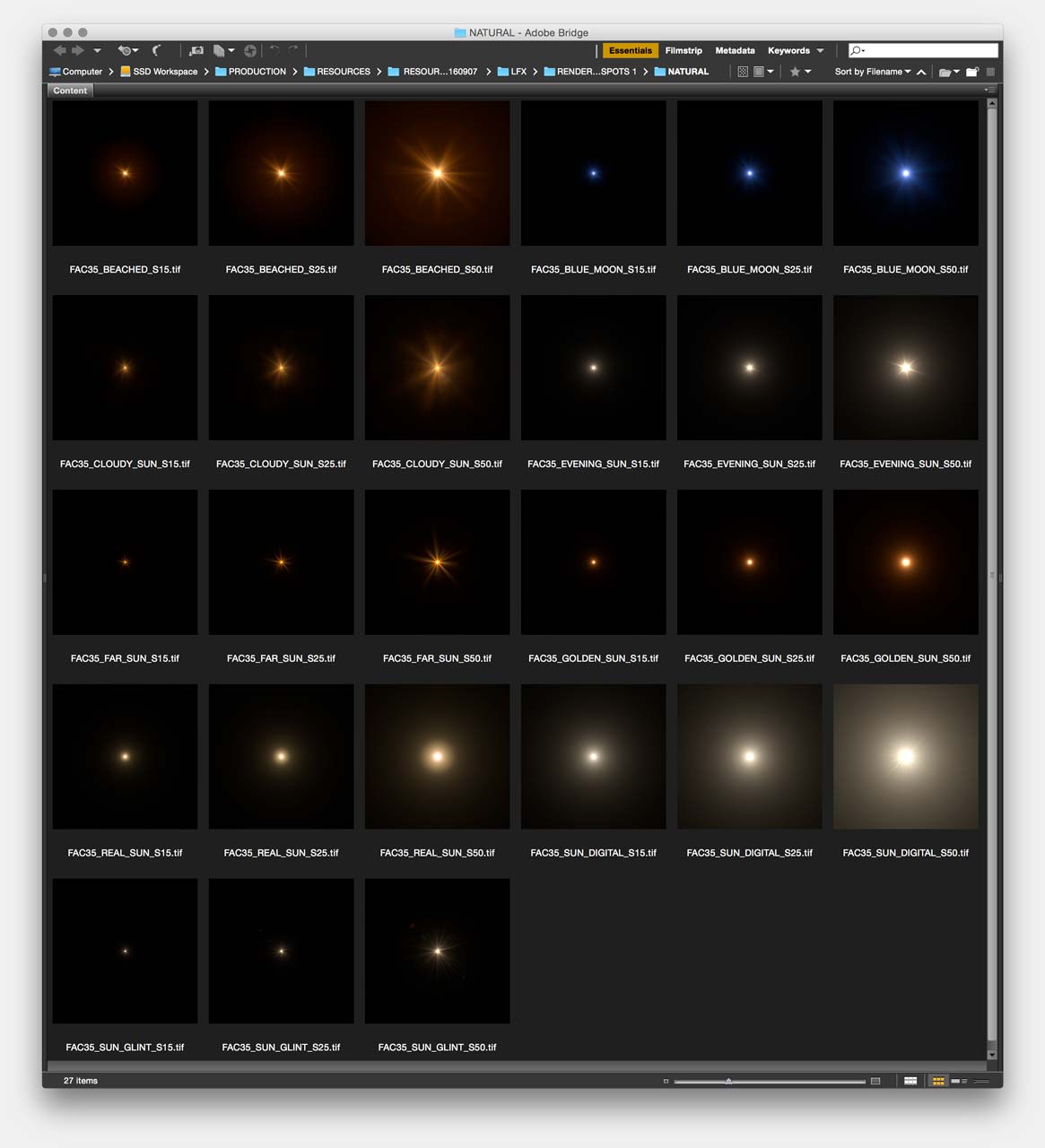Screen dimensions: 1045x1148
Task: Switch to the Metadata workspace
Action: tap(735, 51)
